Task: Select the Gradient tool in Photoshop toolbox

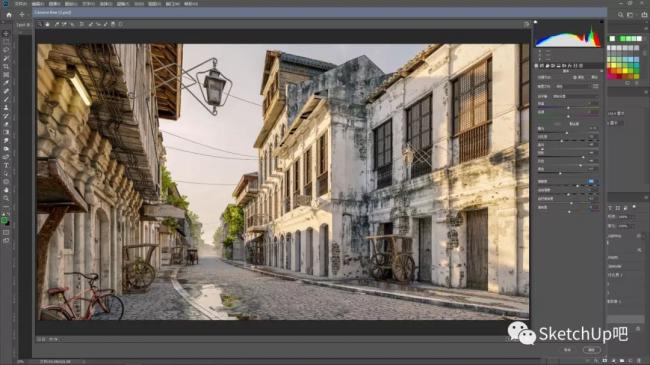Action: 6,132
